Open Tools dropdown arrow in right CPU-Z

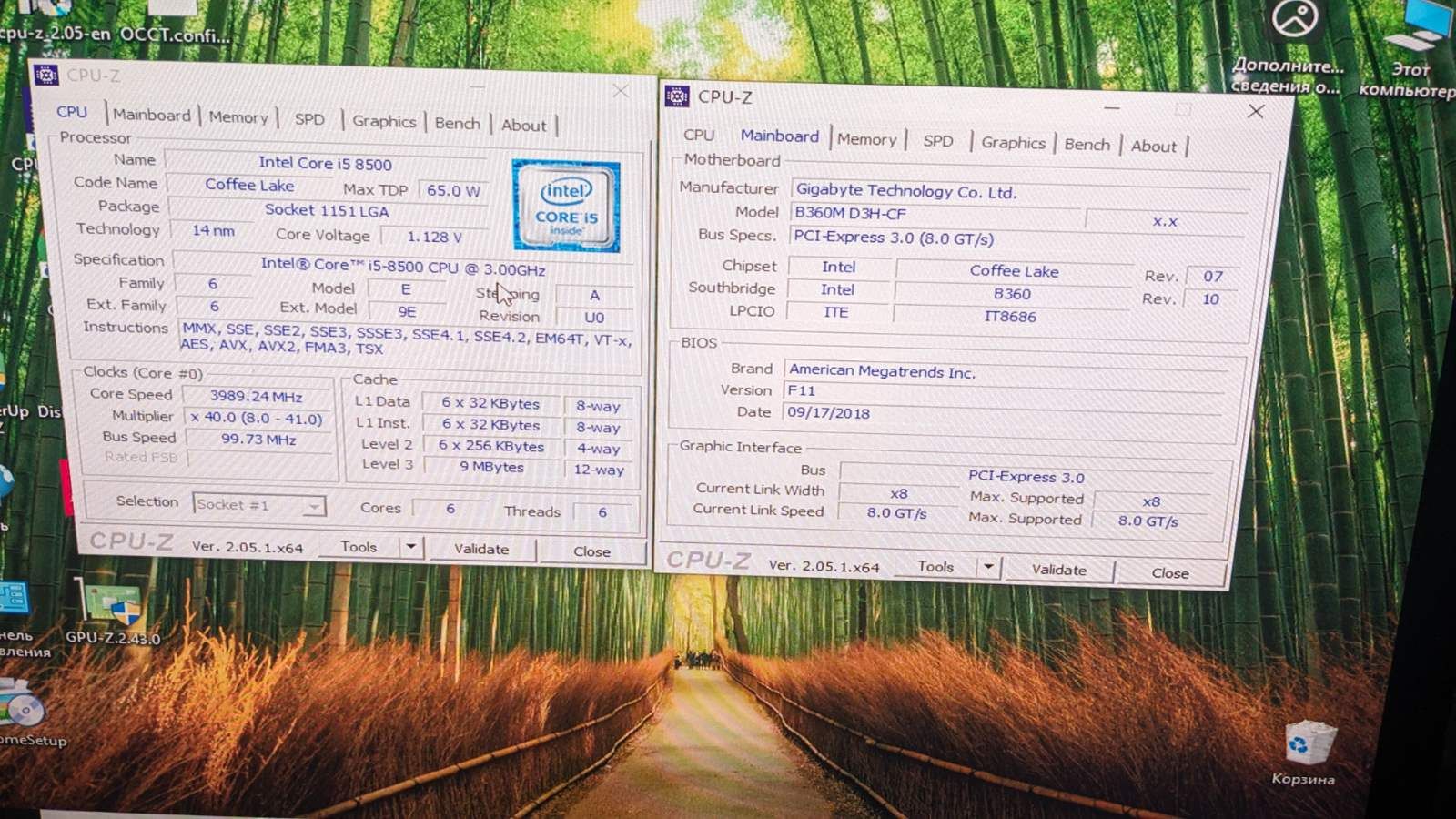(x=988, y=567)
